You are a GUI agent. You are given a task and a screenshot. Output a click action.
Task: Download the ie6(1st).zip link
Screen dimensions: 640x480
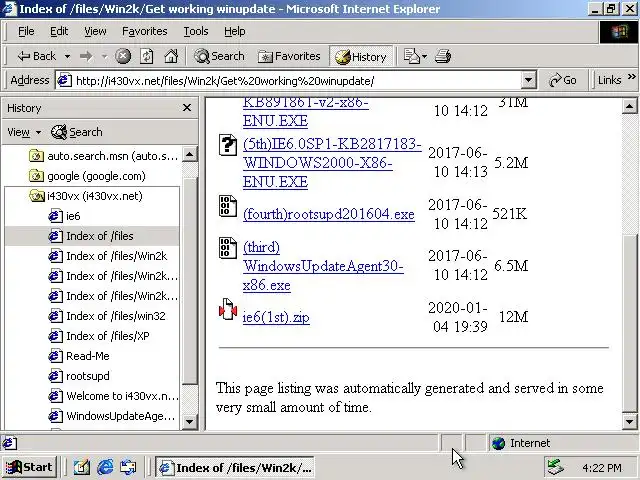point(276,317)
